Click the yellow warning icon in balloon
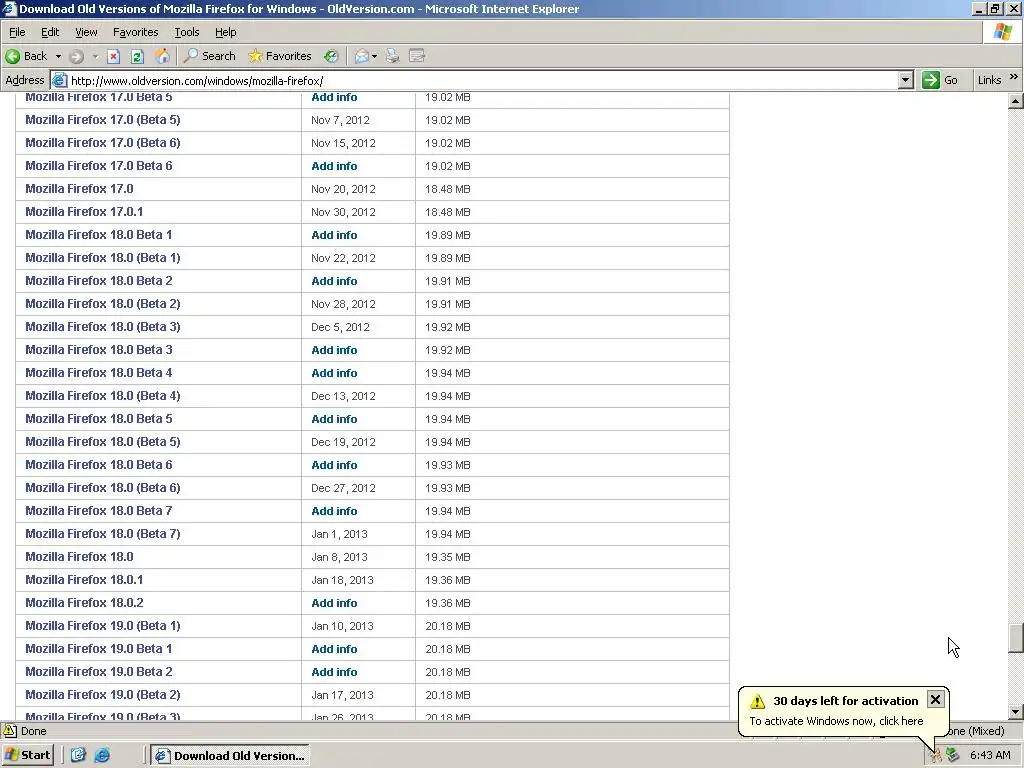This screenshot has height=768, width=1024. [x=758, y=701]
